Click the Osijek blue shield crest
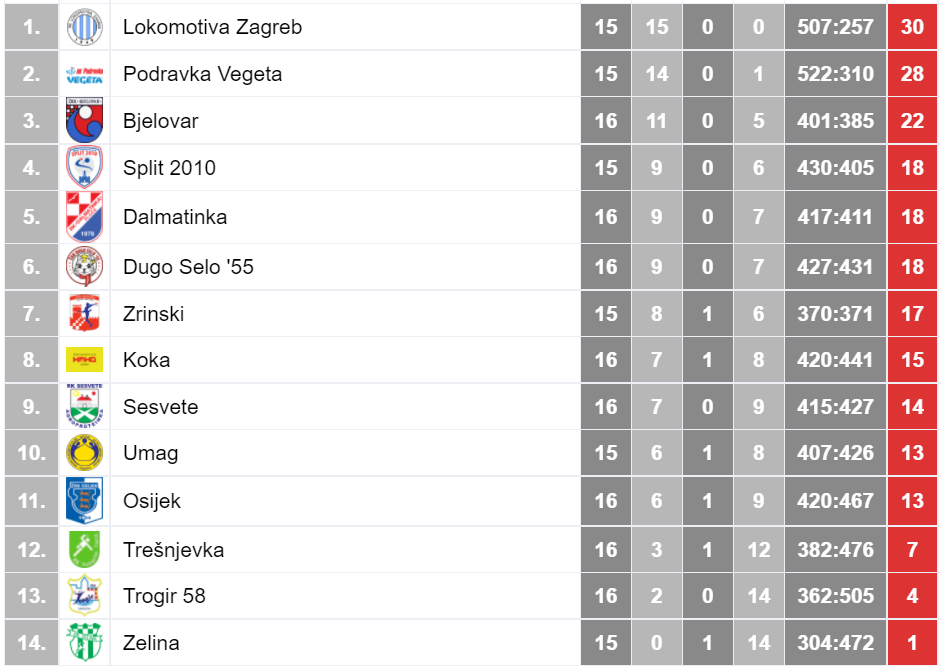The image size is (941, 669). [84, 501]
